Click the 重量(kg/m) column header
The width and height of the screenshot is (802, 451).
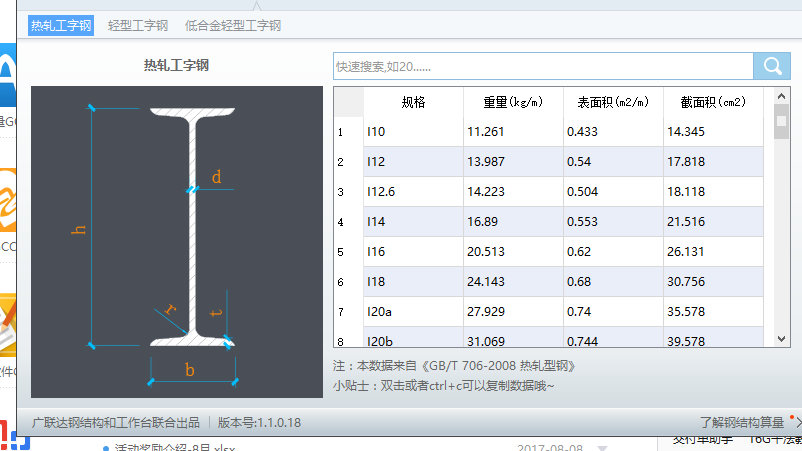[x=513, y=102]
